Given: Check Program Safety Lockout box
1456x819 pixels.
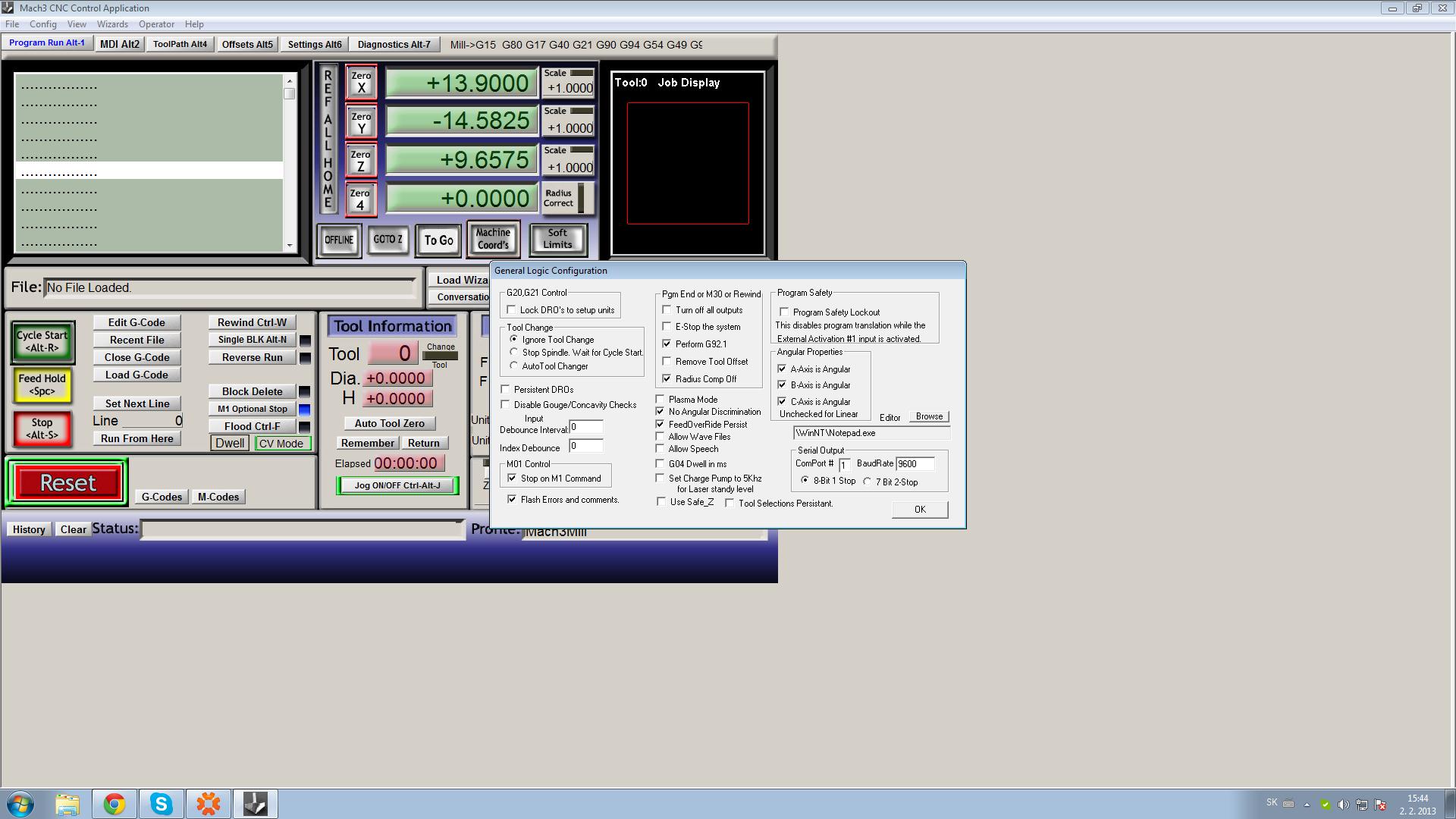Looking at the screenshot, I should click(784, 312).
